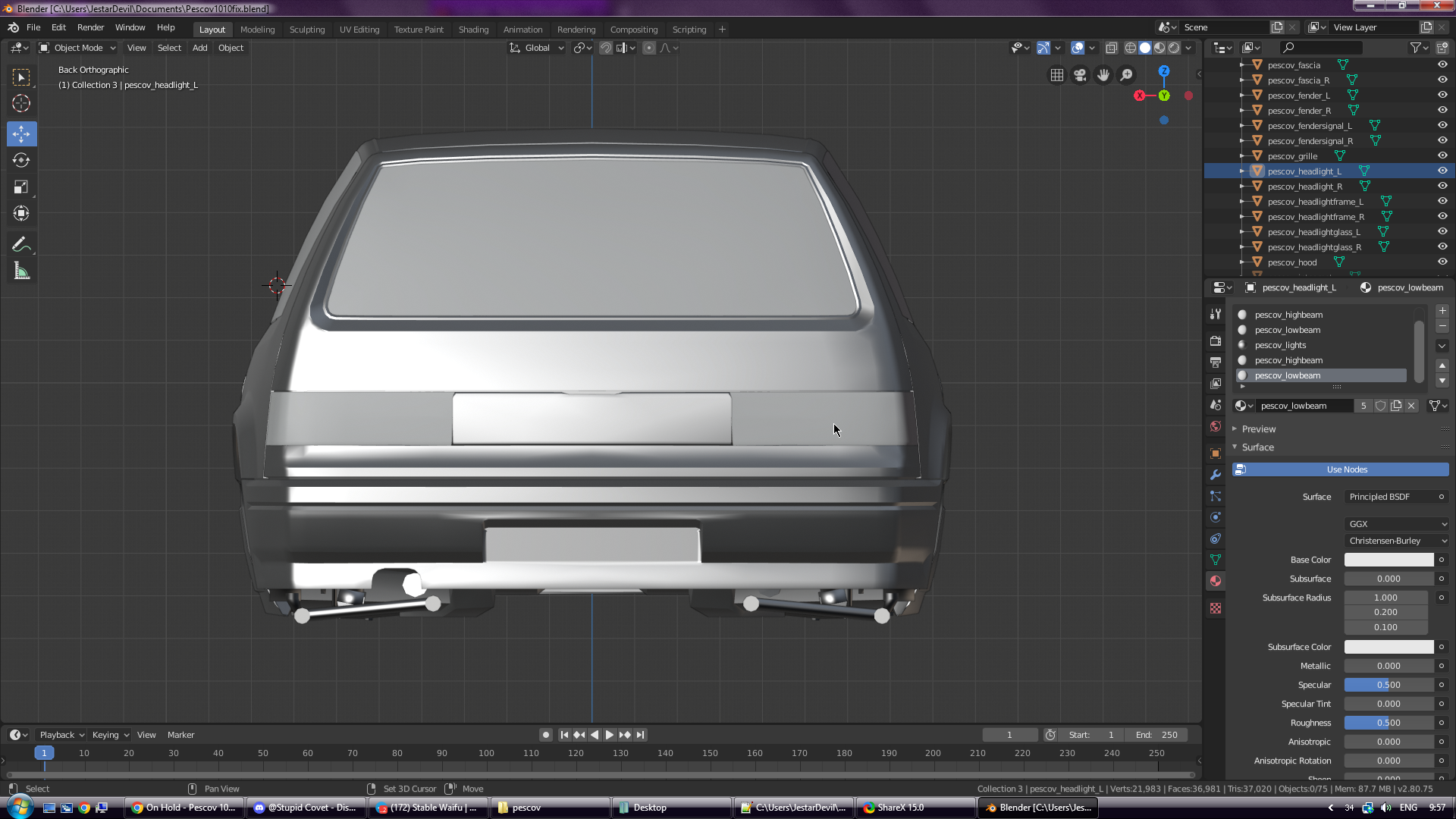Select the Rotate tool in toolbar

(21, 160)
